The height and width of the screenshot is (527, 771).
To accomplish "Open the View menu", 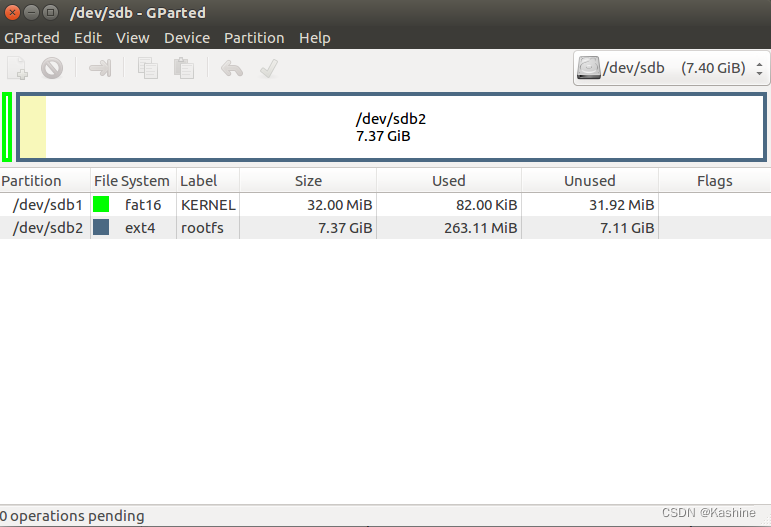I will (132, 38).
